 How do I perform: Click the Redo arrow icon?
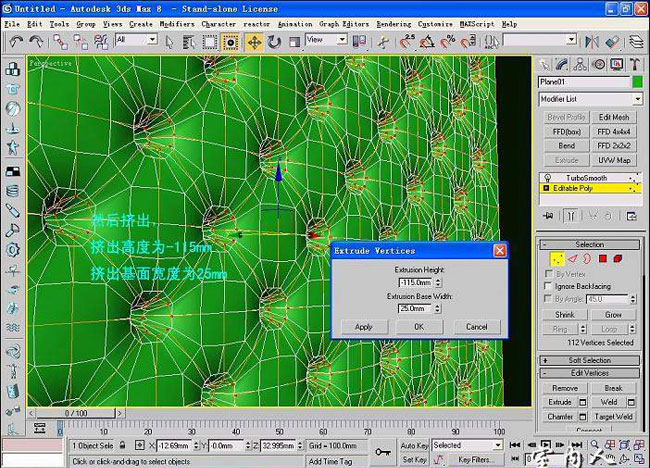tap(36, 41)
